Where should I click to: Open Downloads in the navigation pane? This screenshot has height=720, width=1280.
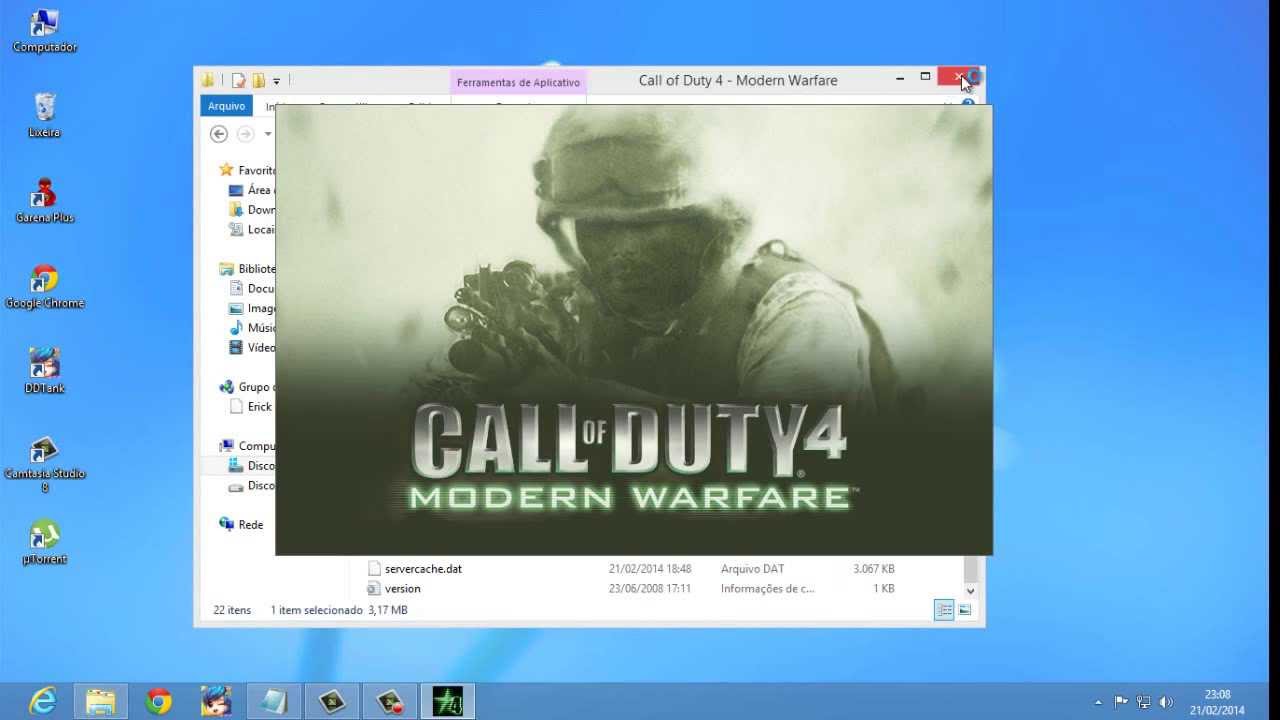coord(252,210)
